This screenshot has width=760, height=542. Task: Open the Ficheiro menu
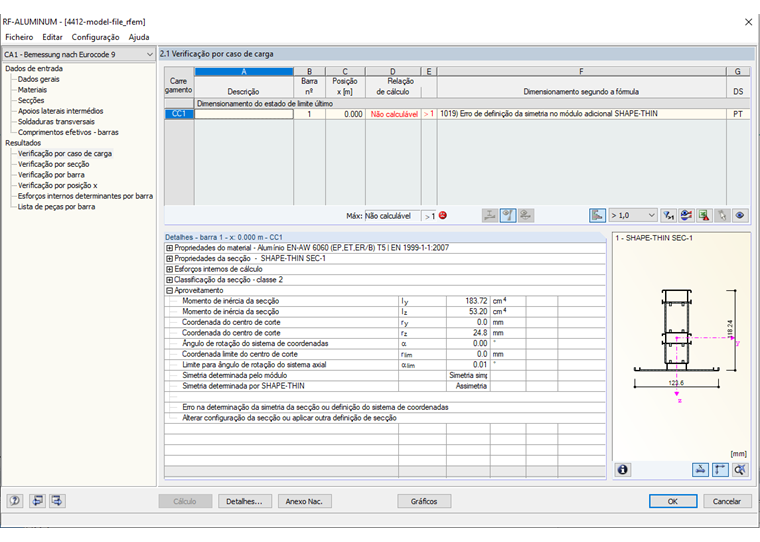[x=19, y=37]
